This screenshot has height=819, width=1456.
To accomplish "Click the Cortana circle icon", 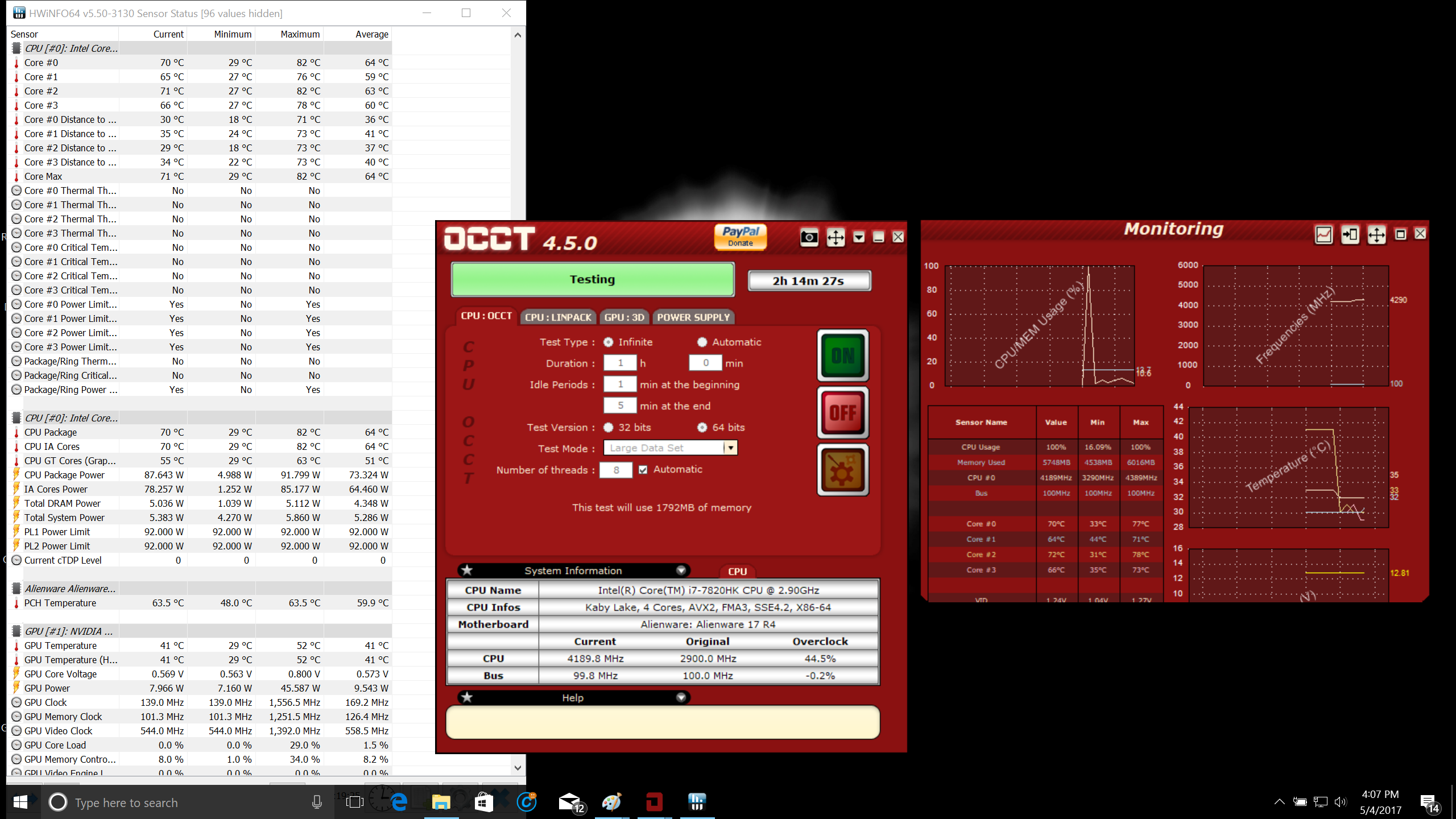I will pos(57,802).
